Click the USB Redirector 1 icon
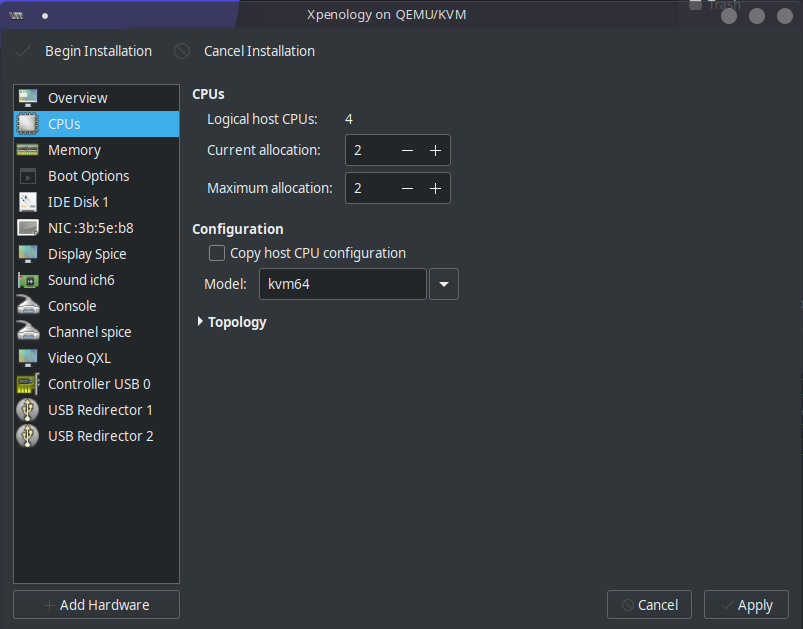This screenshot has height=629, width=803. [28, 410]
